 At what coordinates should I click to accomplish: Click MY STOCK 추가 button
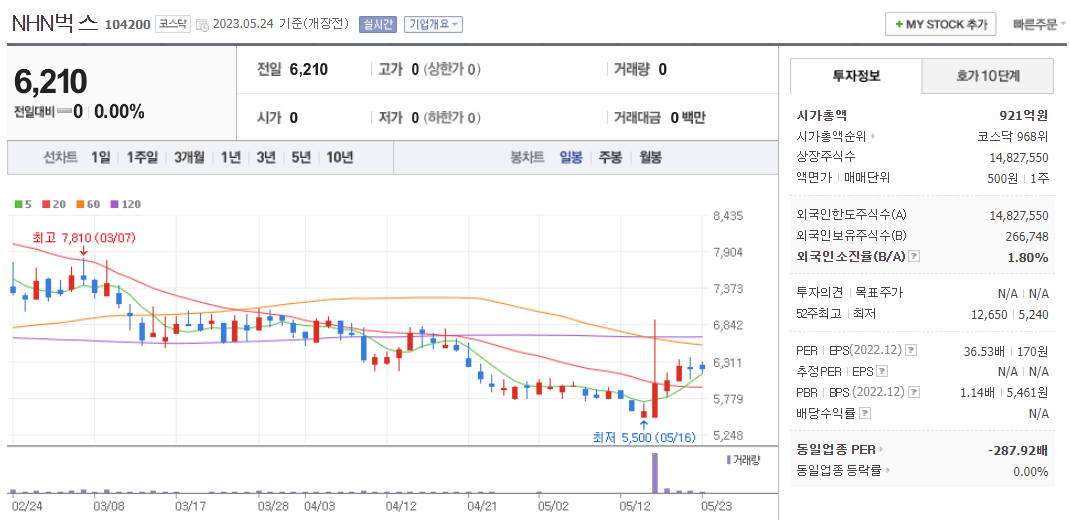(x=940, y=24)
